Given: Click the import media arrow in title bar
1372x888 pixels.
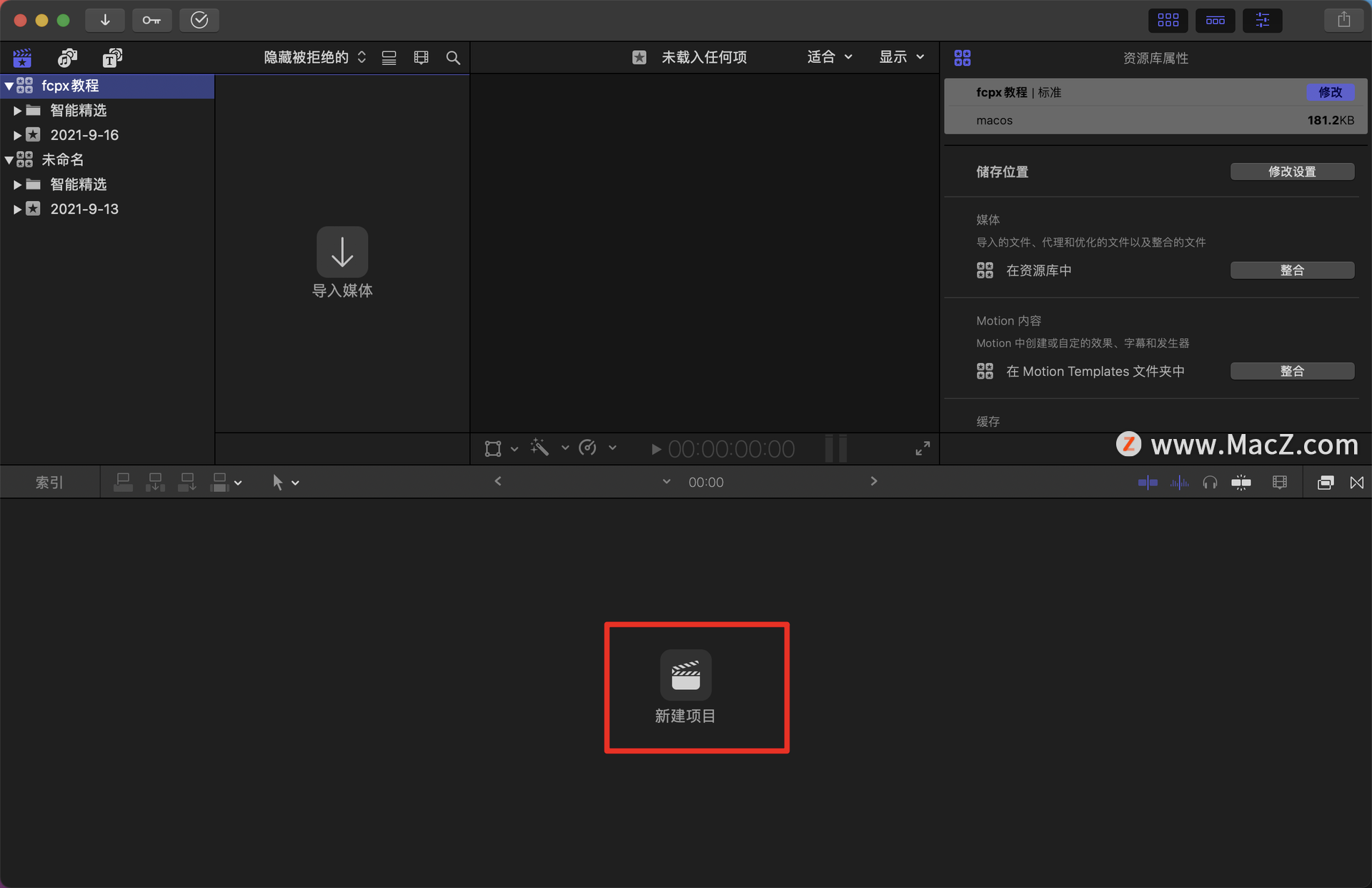Looking at the screenshot, I should tap(105, 20).
